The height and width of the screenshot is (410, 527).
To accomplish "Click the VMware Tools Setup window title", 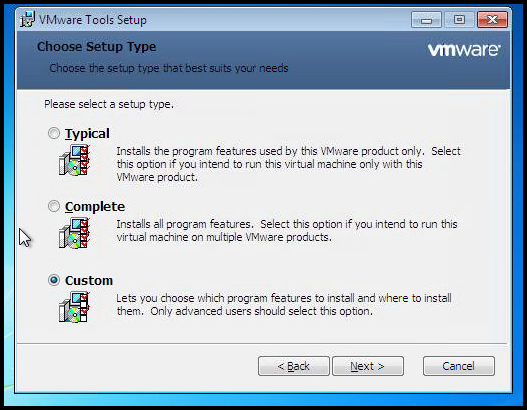I will click(x=93, y=20).
